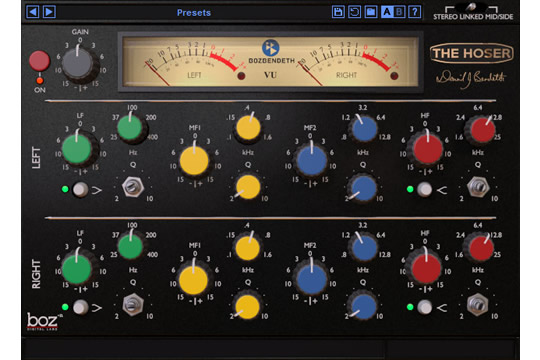Viewport: 540px width, 360px height.
Task: Click the LEFT MF2 gain blue knob
Action: 312,160
